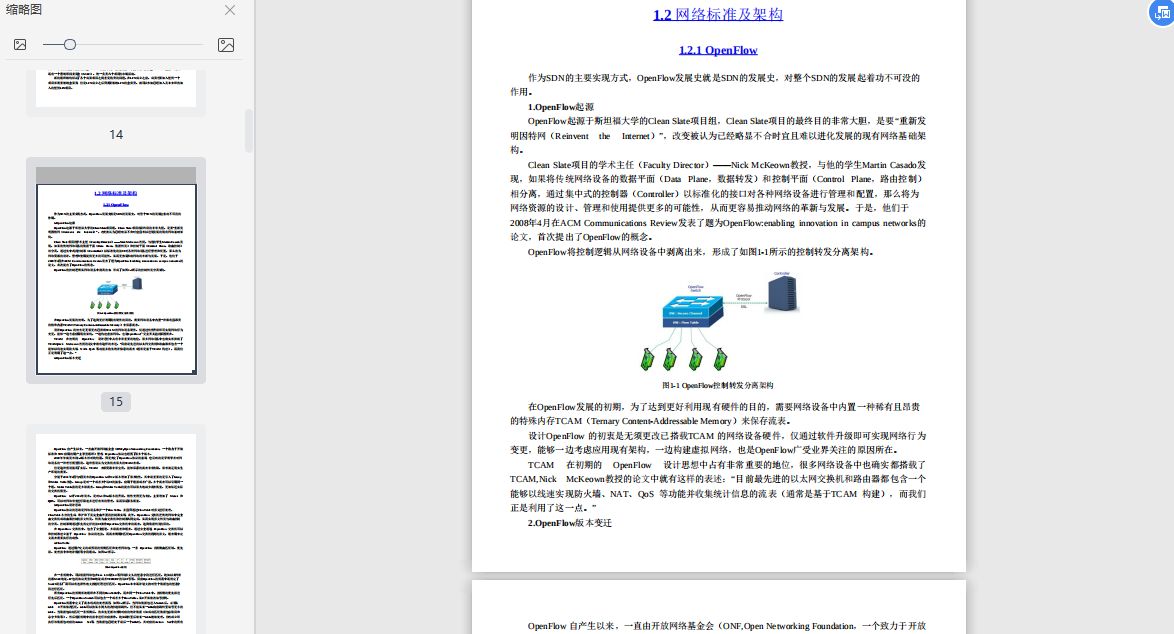Open the heading link 1.2 网络标准及架构
1174x634 pixels.
click(718, 14)
